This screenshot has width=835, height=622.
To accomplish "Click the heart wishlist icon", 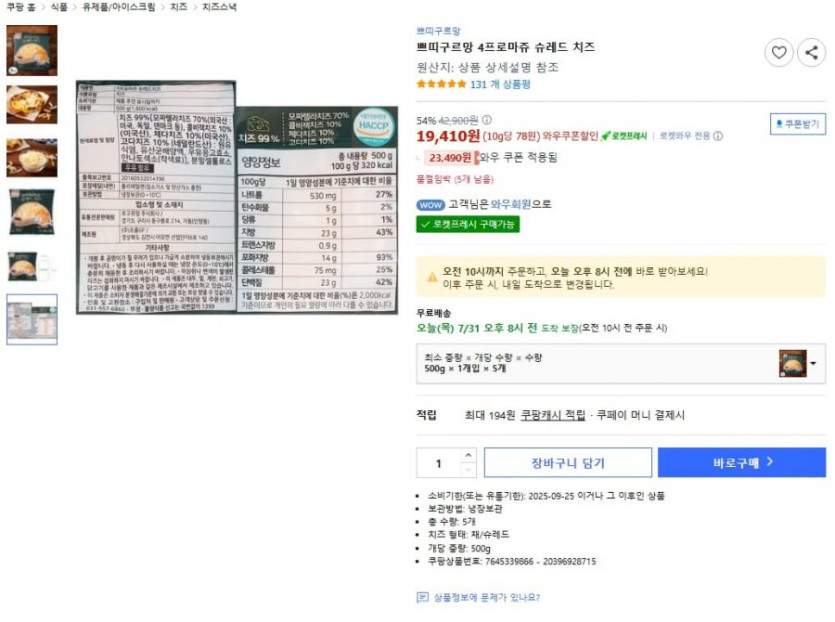I will 779,52.
